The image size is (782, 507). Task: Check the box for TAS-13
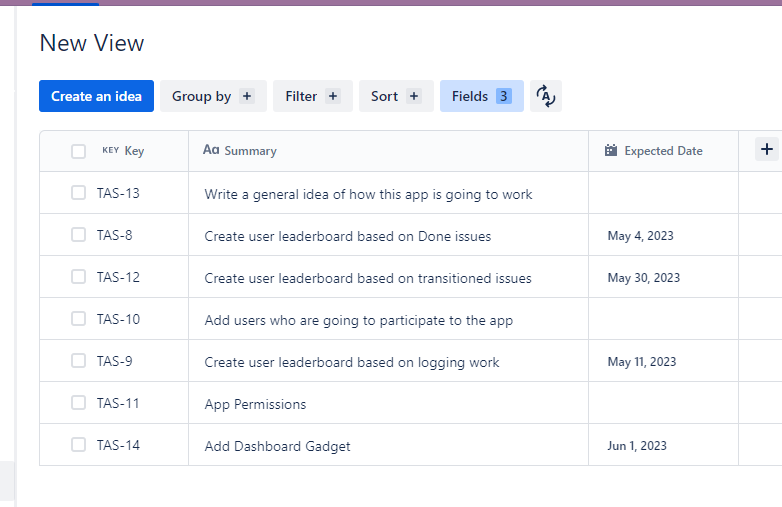pyautogui.click(x=78, y=192)
